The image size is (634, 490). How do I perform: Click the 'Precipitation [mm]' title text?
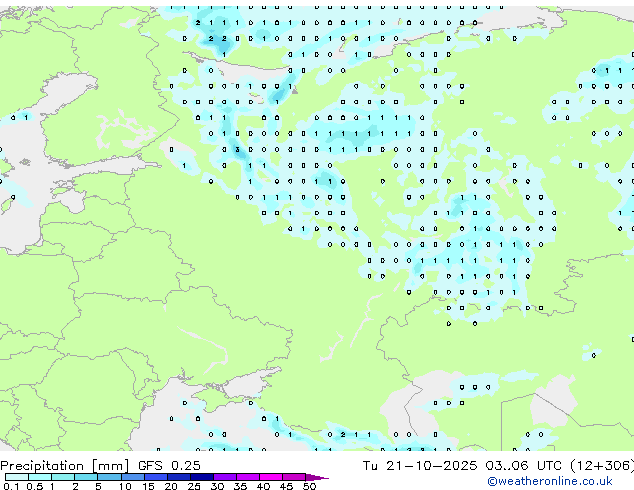pos(64,466)
